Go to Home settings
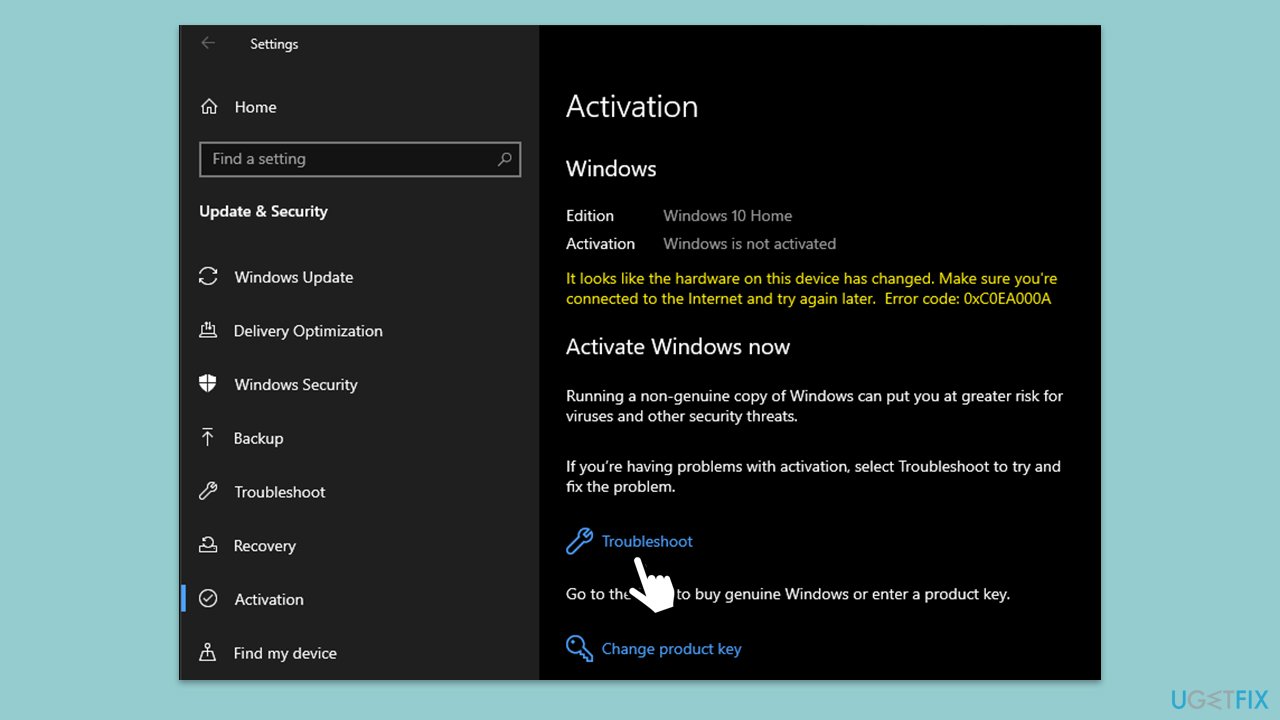This screenshot has width=1280, height=720. 255,107
